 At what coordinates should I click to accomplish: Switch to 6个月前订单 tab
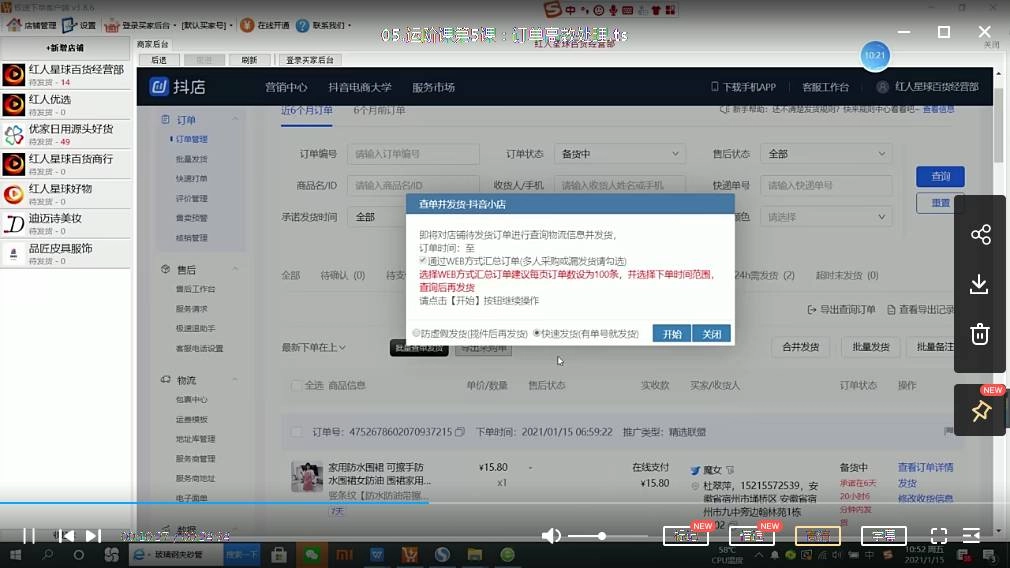(379, 111)
